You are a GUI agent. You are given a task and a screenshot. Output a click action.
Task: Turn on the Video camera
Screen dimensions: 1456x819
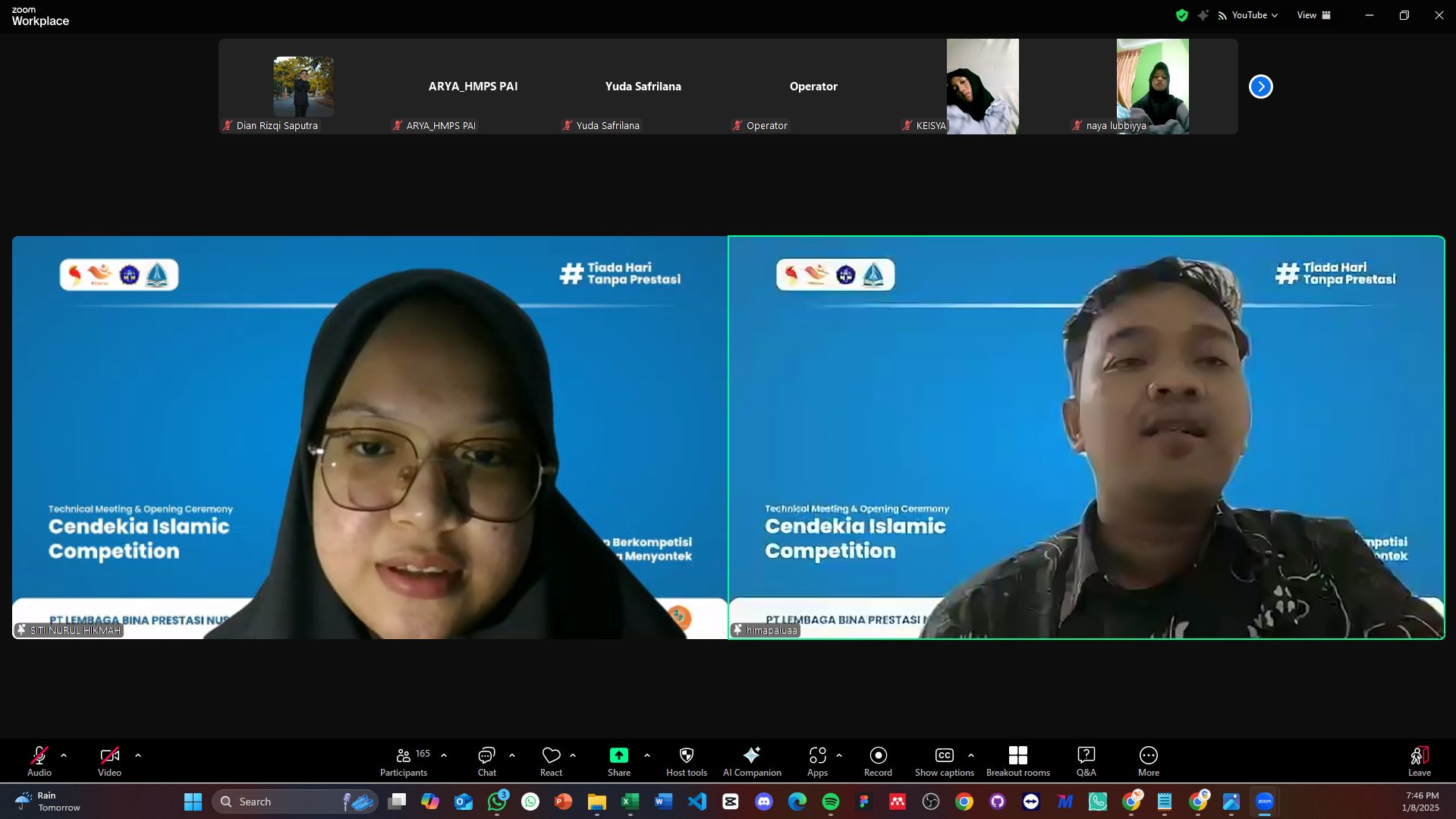point(109,761)
